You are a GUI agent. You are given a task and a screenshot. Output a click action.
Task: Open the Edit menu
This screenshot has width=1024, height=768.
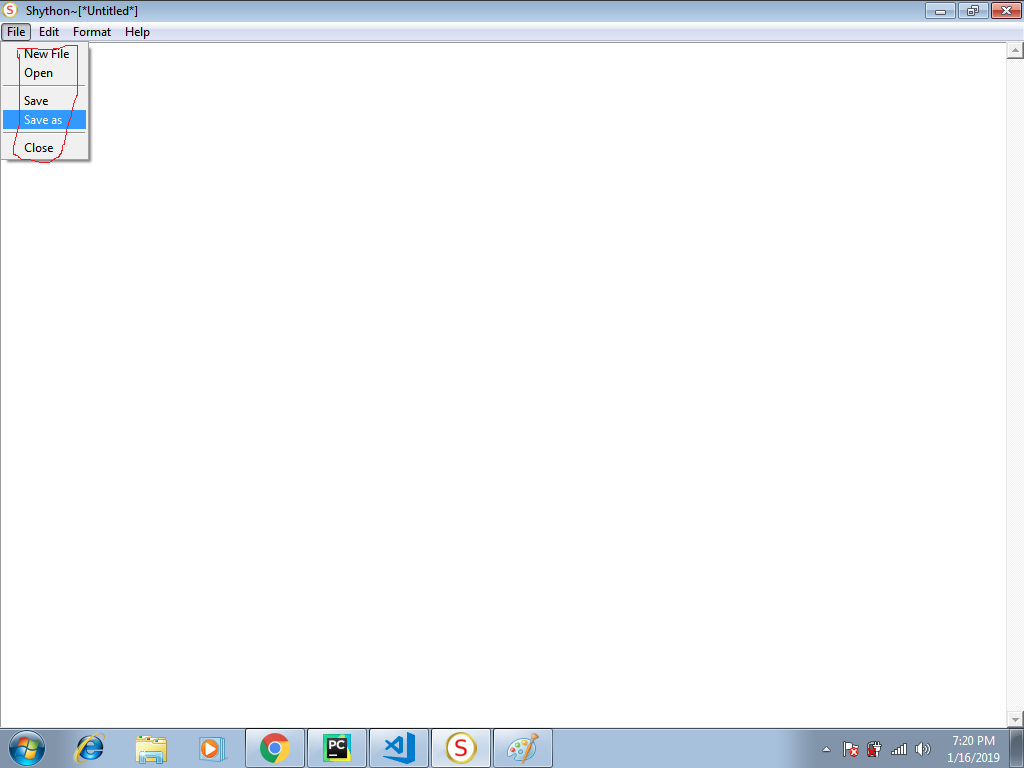pos(49,32)
